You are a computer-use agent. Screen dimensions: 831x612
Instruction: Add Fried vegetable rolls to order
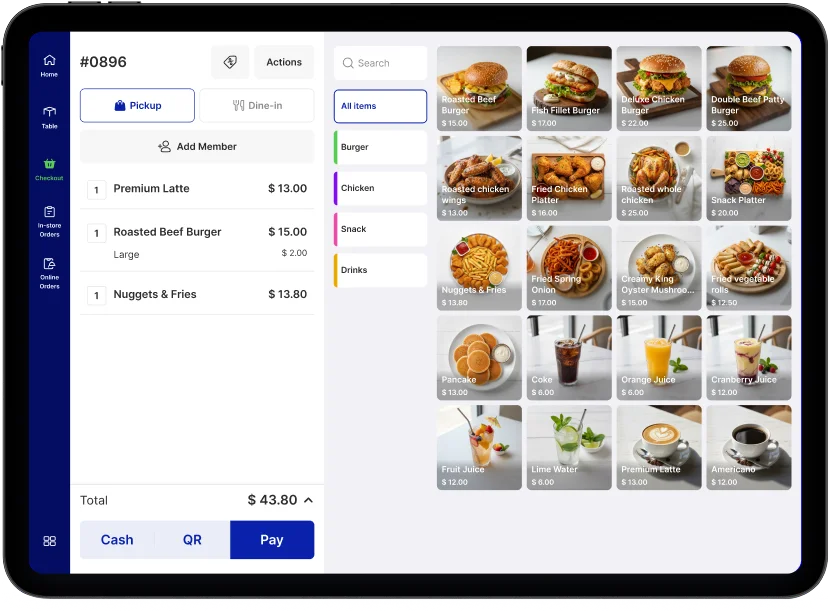[x=749, y=268]
